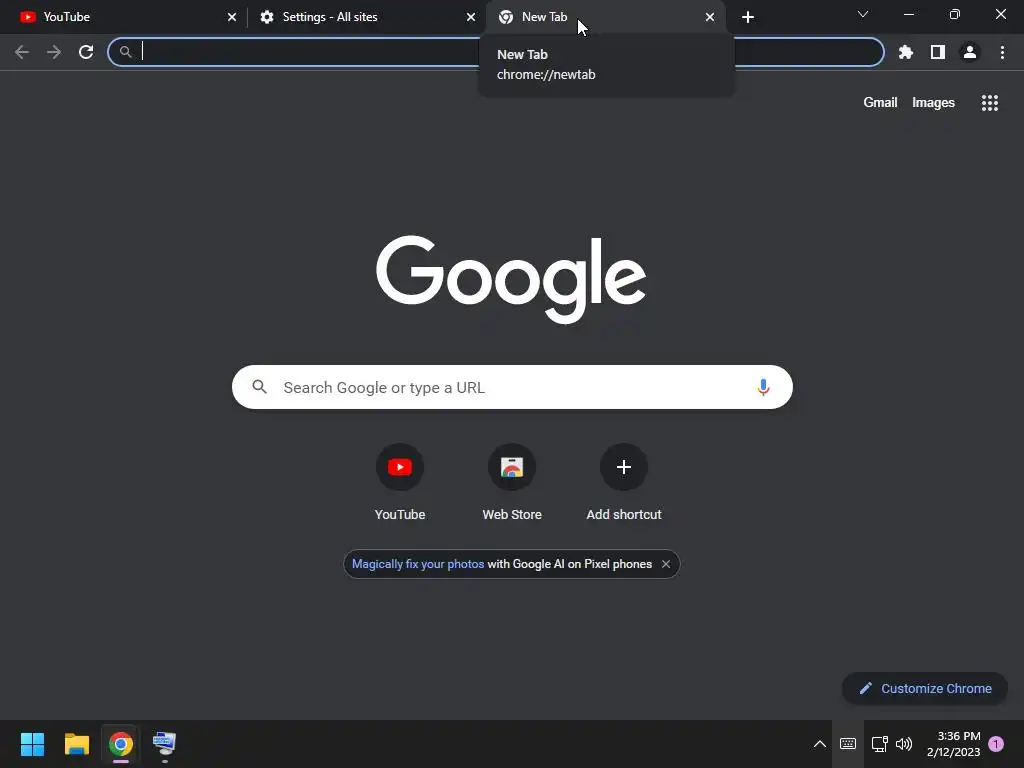Image resolution: width=1024 pixels, height=768 pixels.
Task: Click the browser forward arrow
Action: (x=54, y=52)
